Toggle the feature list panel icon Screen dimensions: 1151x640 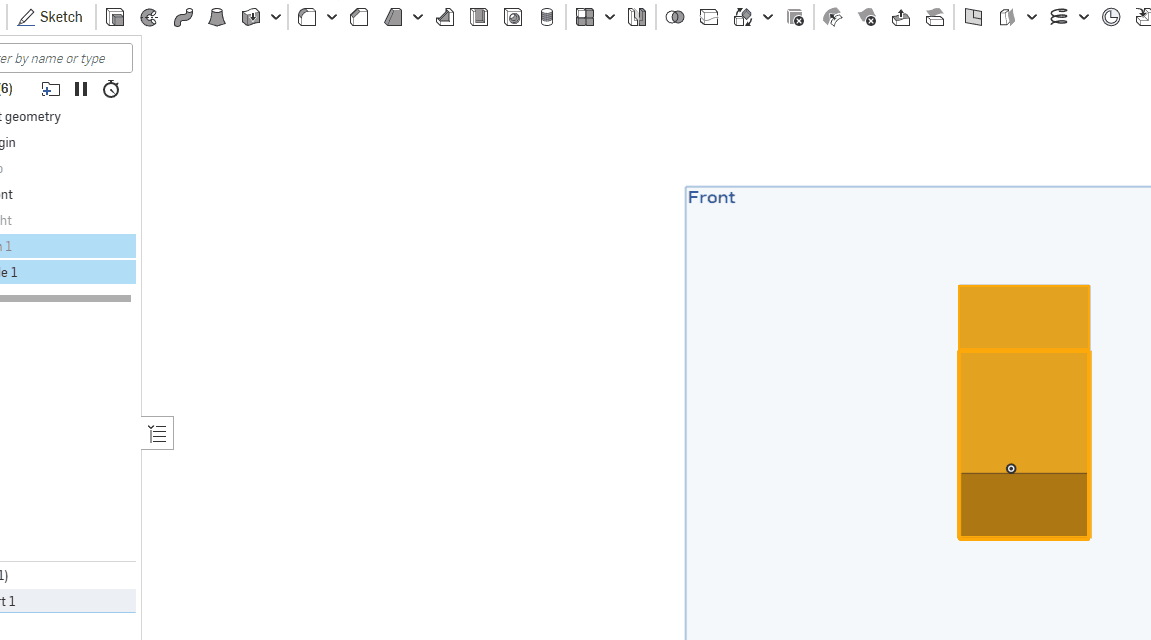157,433
